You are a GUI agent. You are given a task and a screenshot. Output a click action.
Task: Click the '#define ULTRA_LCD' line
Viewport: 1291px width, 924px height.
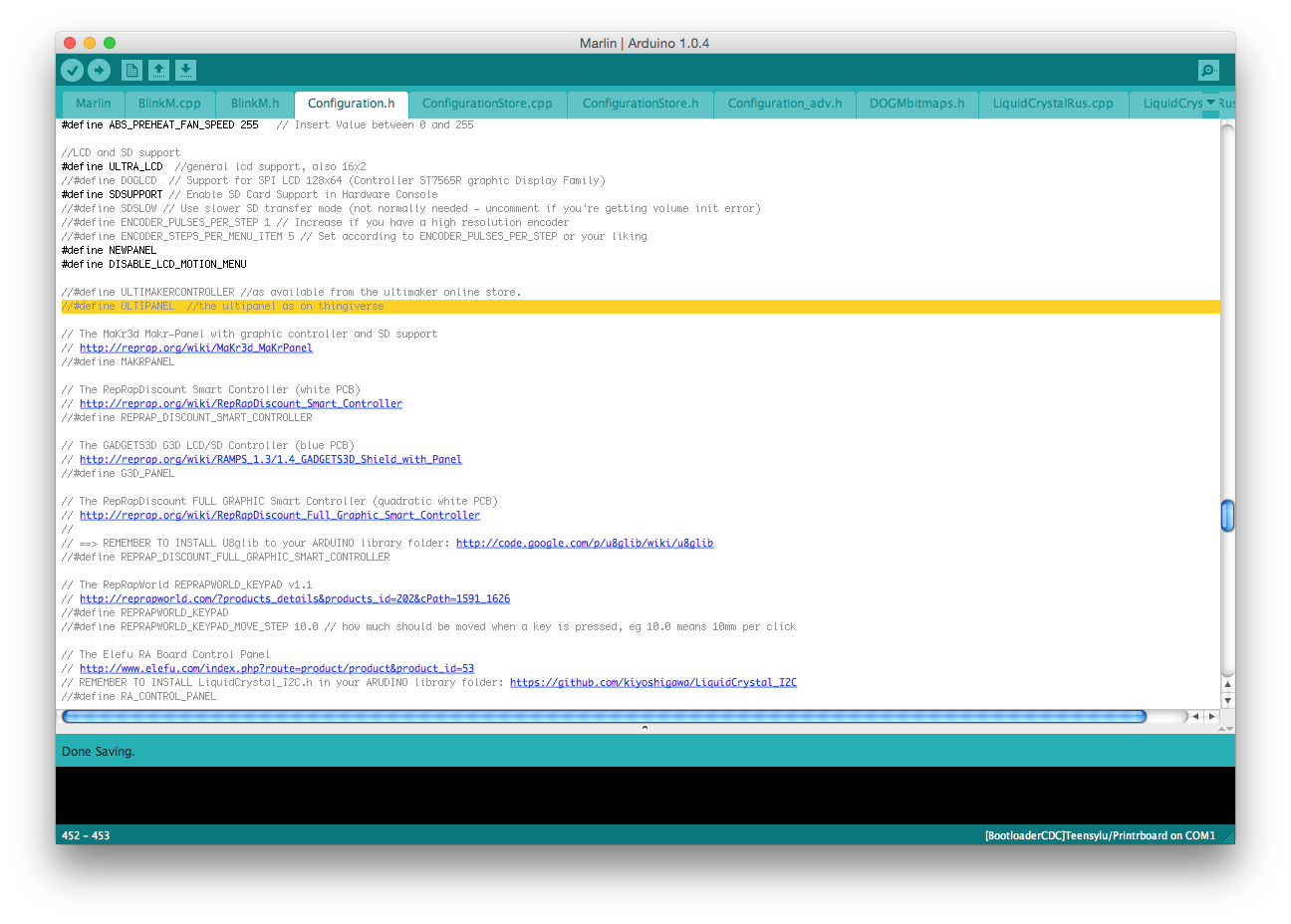(213, 167)
